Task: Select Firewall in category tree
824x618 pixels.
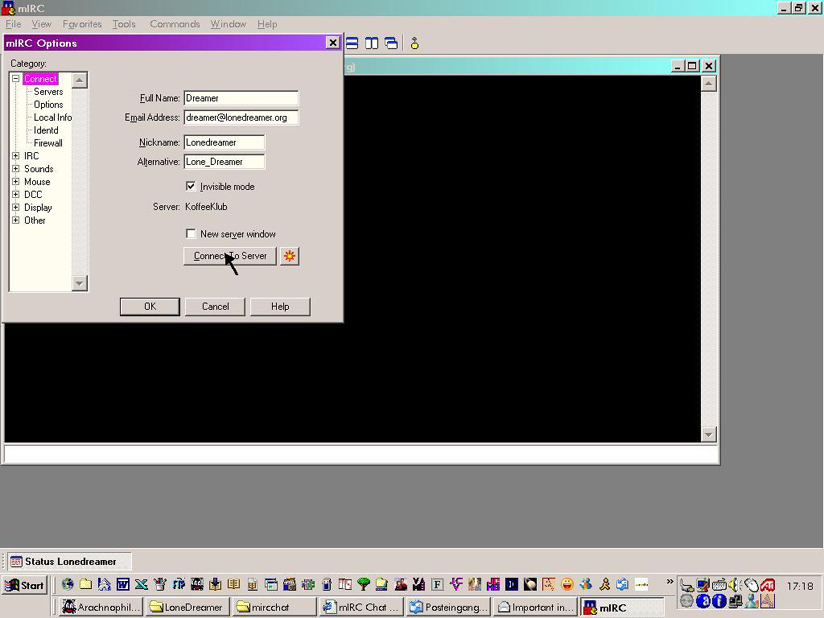Action: pos(48,143)
